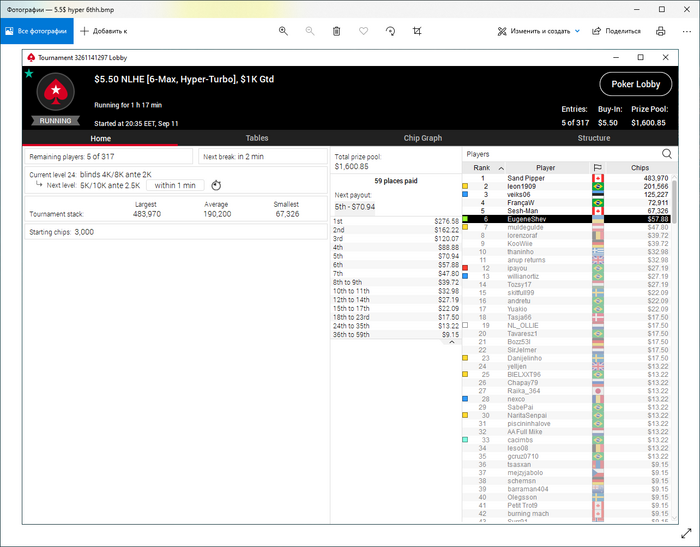Open the Chip Graph tab
The width and height of the screenshot is (700, 547).
click(x=423, y=138)
